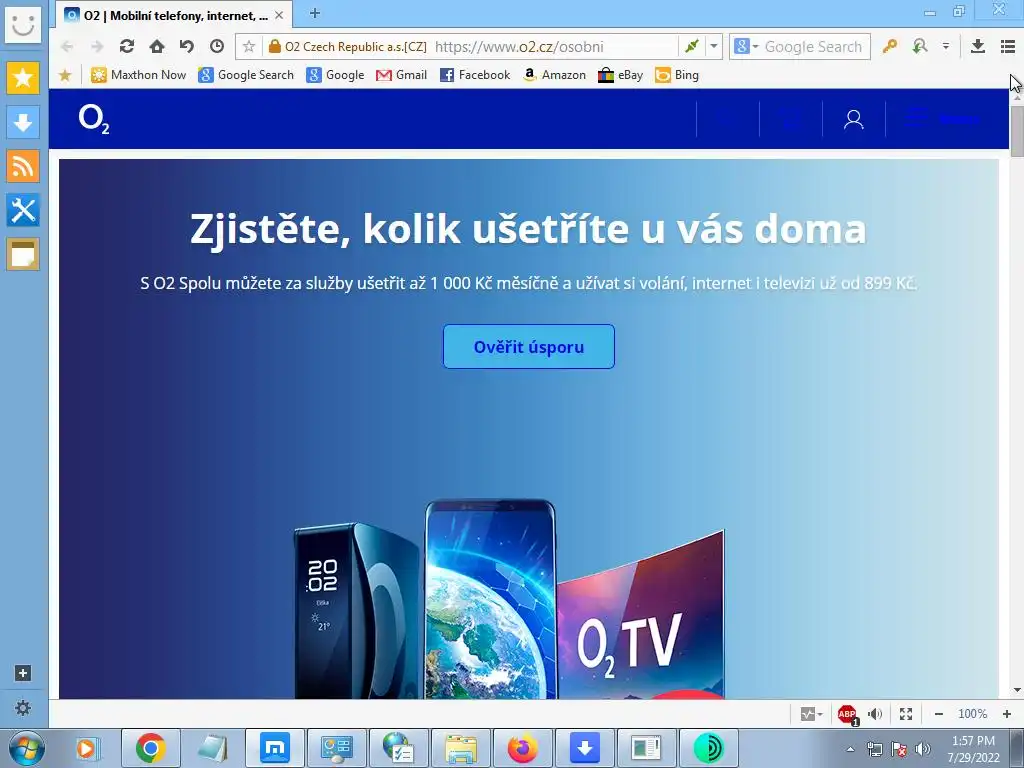Viewport: 1024px width, 768px height.
Task: Open the Bing bookmark
Action: pyautogui.click(x=677, y=75)
